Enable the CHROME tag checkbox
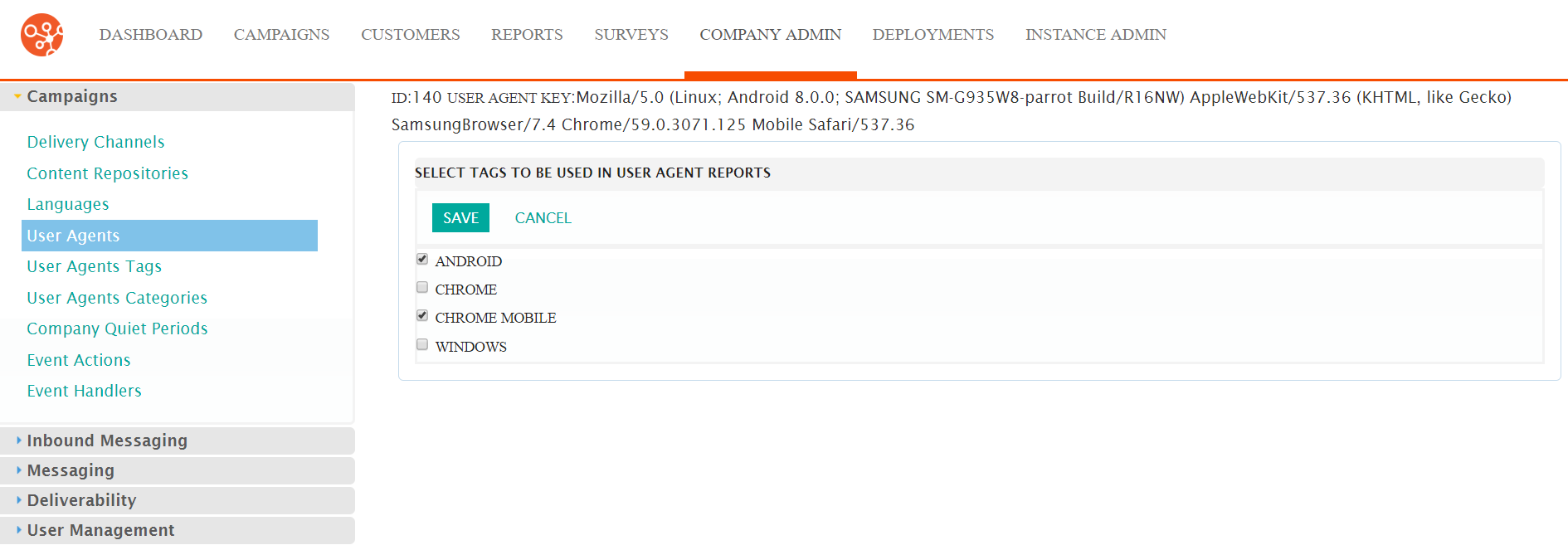The image size is (1568, 550). 422,288
